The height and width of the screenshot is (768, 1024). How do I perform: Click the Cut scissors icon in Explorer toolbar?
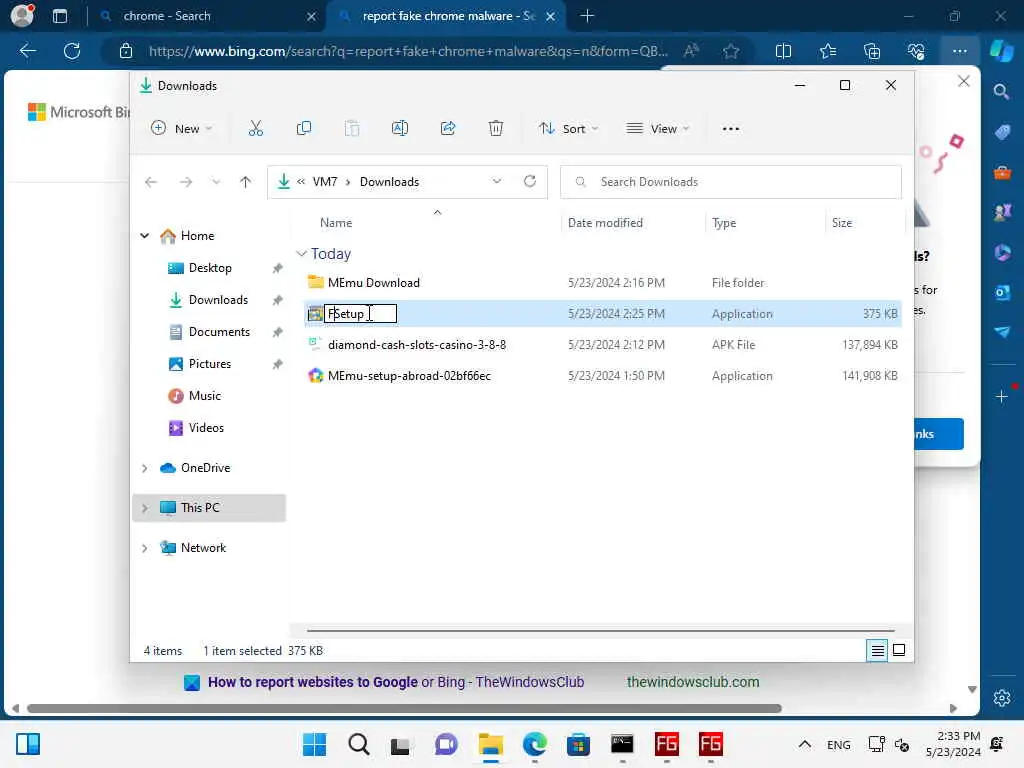point(255,129)
